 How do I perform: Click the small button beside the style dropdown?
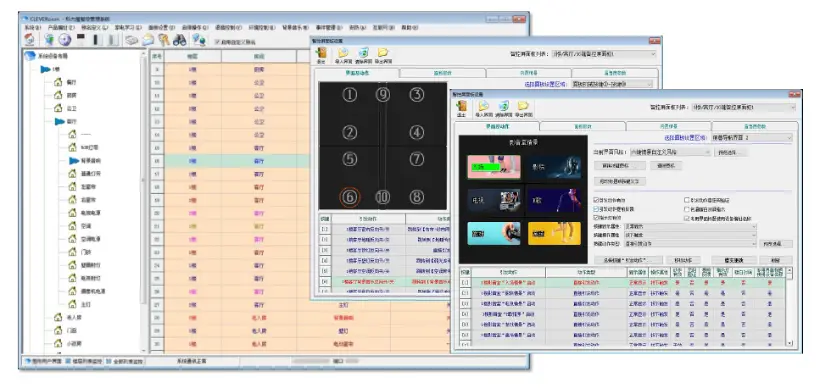(x=731, y=152)
